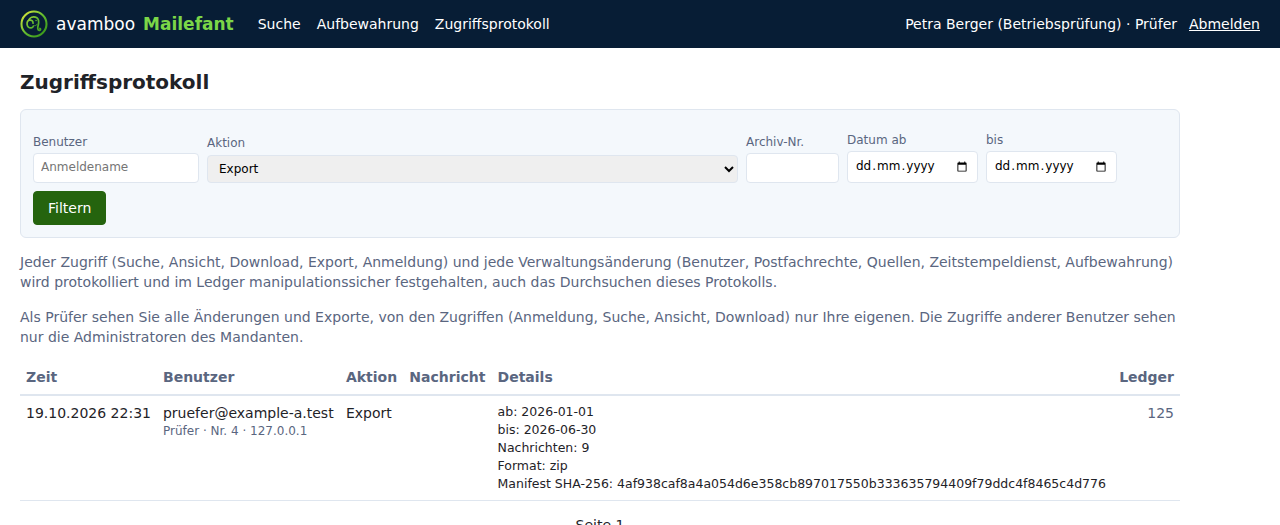
Task: Click the avamboo Mailefant brand name
Action: coord(145,24)
